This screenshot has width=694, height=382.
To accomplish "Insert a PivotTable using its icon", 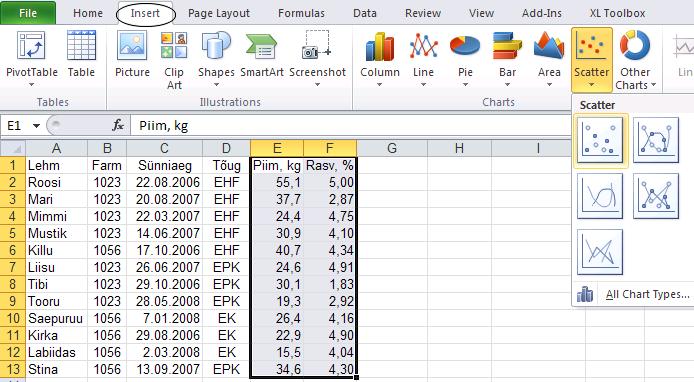I will [x=31, y=46].
